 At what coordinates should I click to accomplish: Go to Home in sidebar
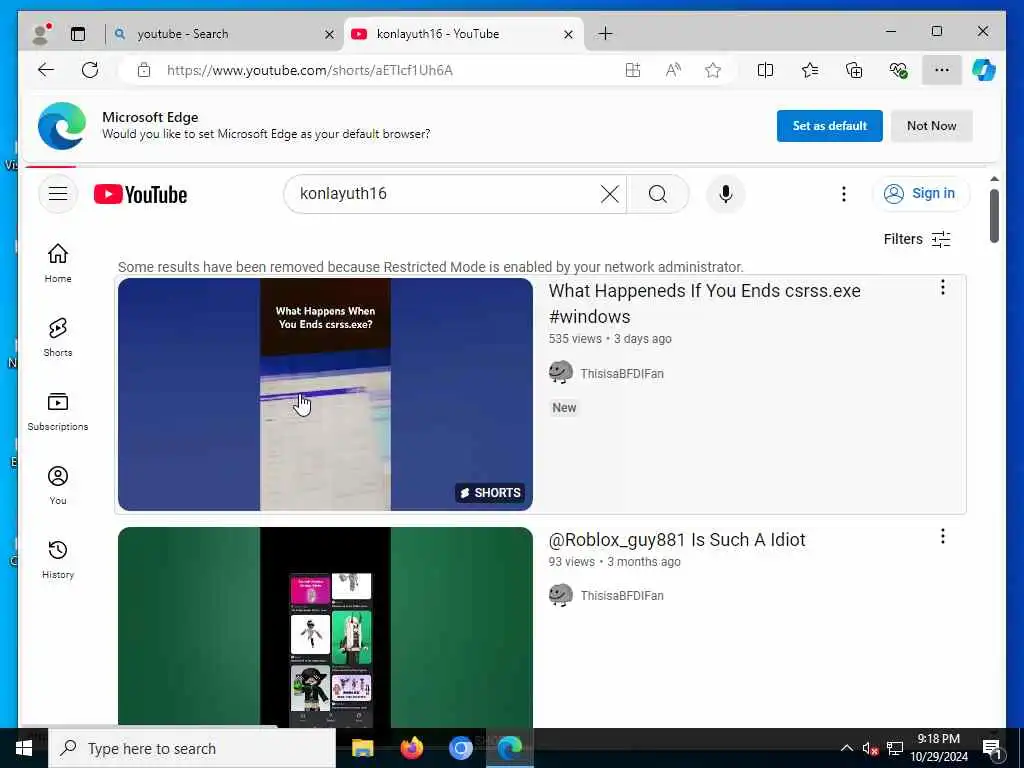57,263
